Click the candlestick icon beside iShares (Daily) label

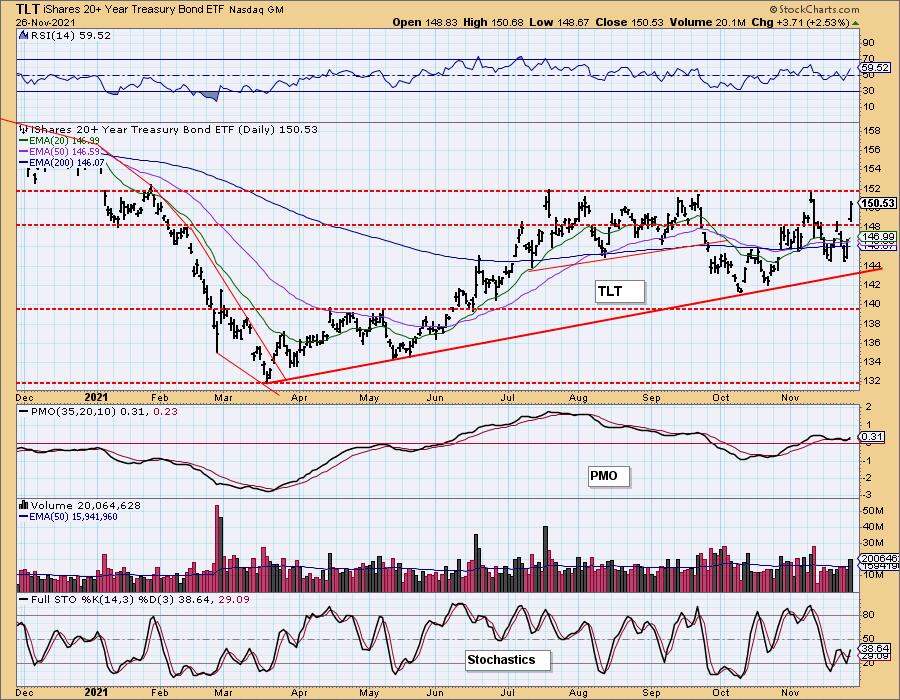coord(23,129)
